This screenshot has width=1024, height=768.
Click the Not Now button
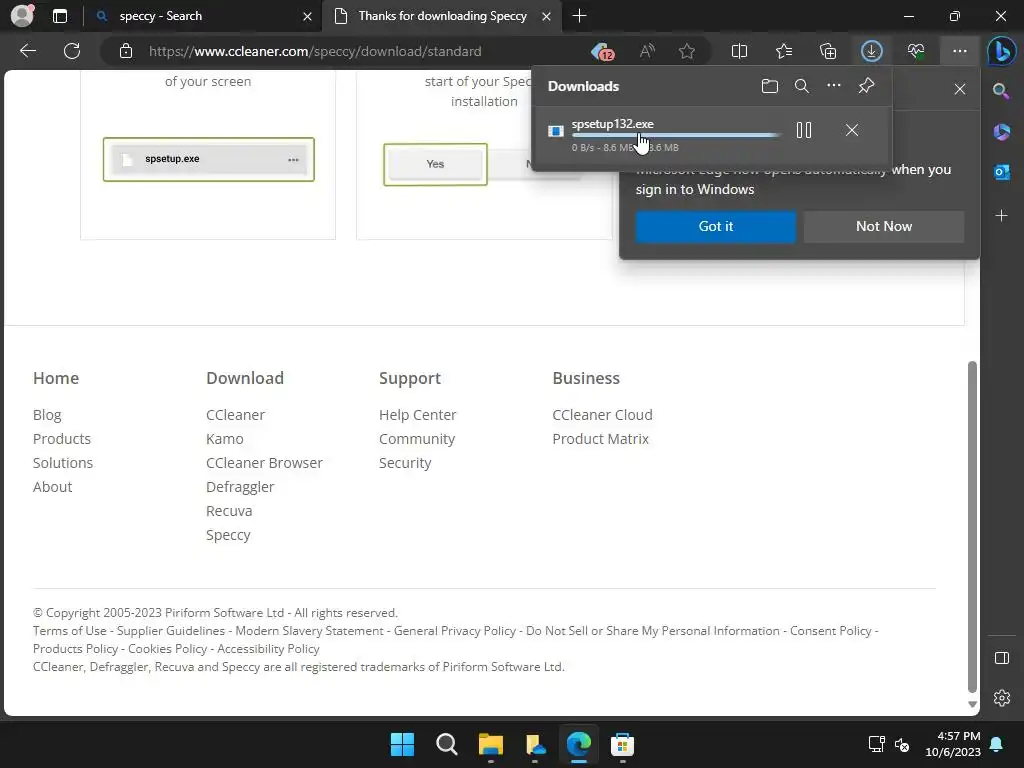884,227
